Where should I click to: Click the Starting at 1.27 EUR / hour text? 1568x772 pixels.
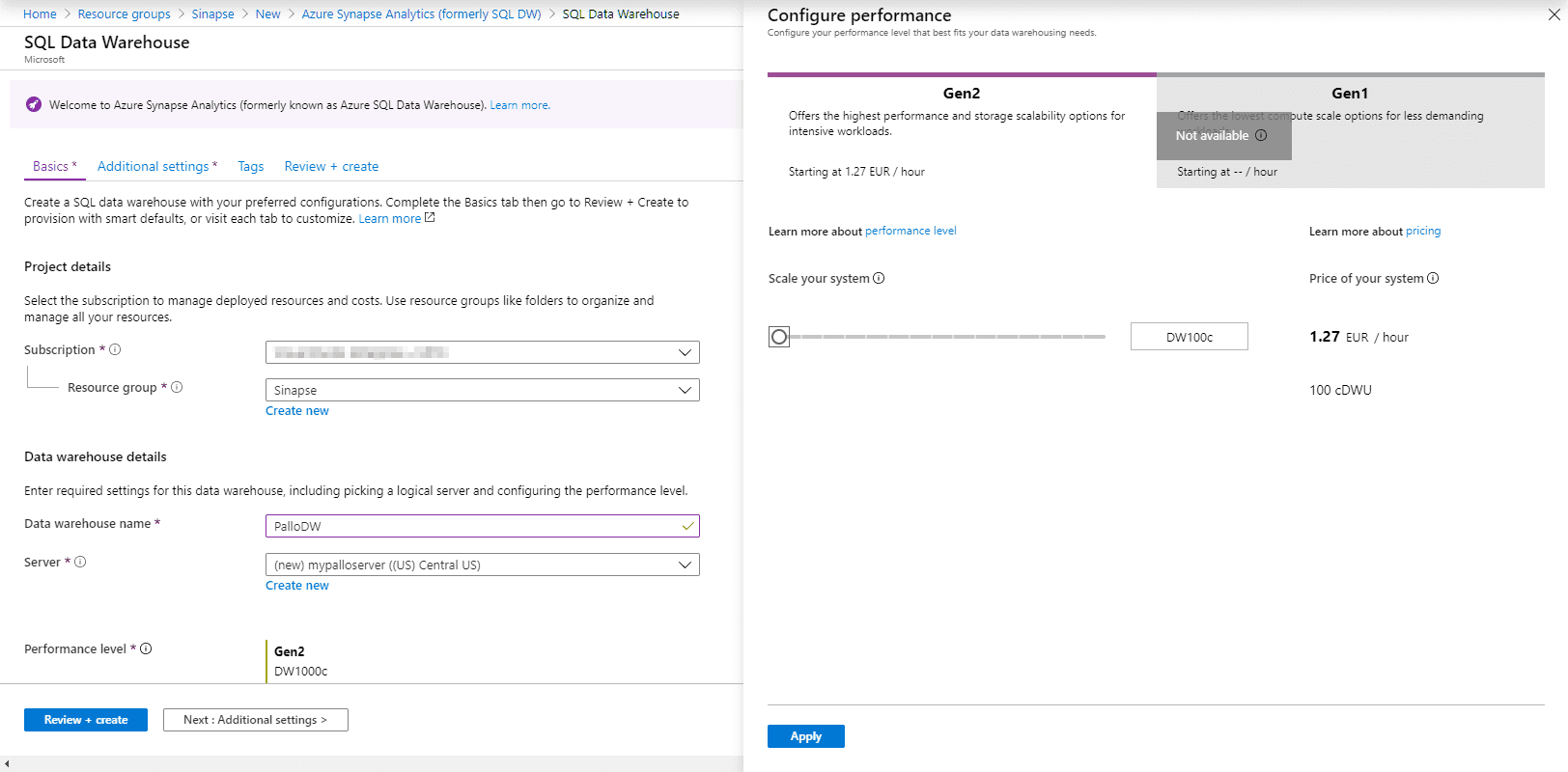tap(856, 172)
